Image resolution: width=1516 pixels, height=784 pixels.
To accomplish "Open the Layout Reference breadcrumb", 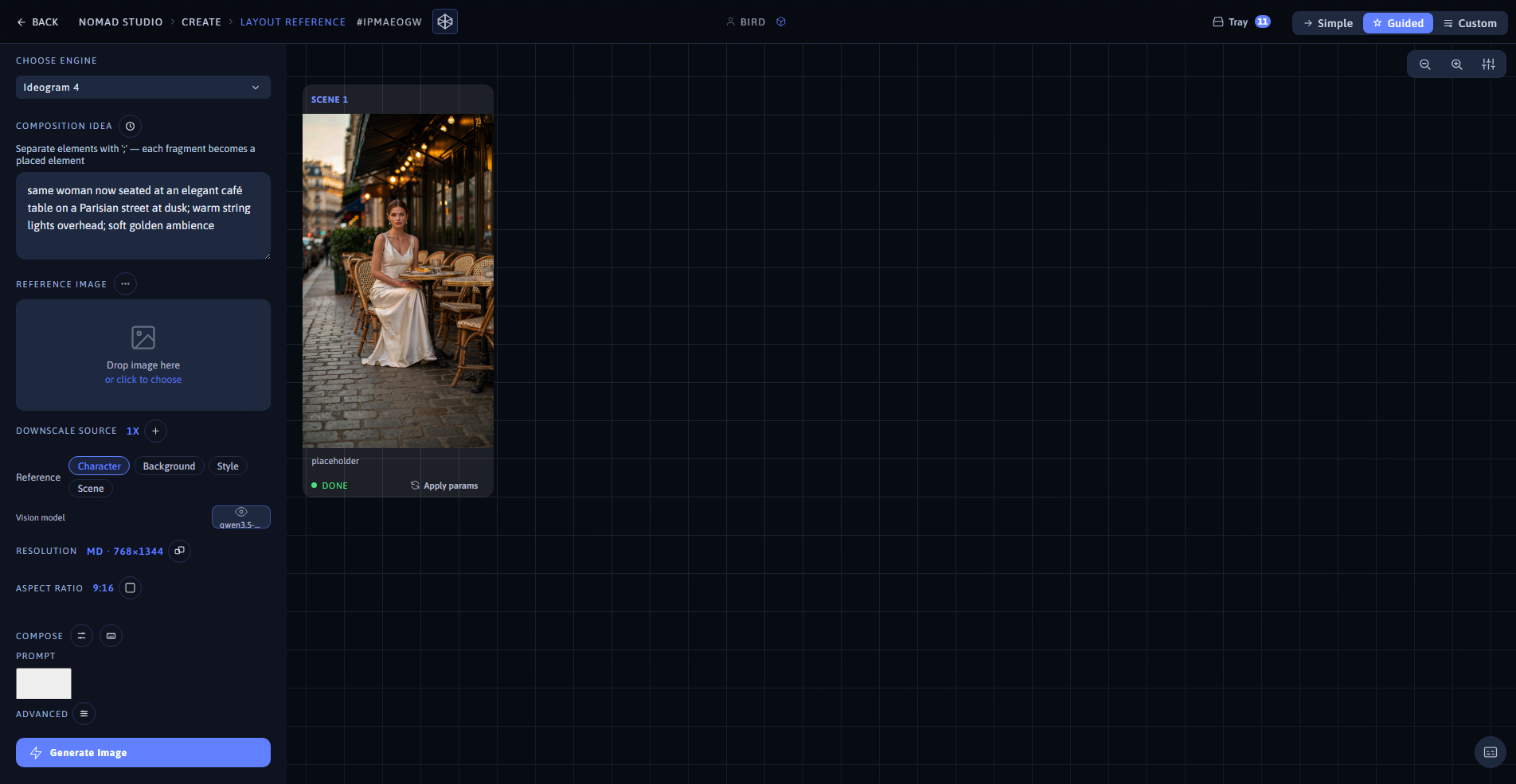I will tap(293, 22).
